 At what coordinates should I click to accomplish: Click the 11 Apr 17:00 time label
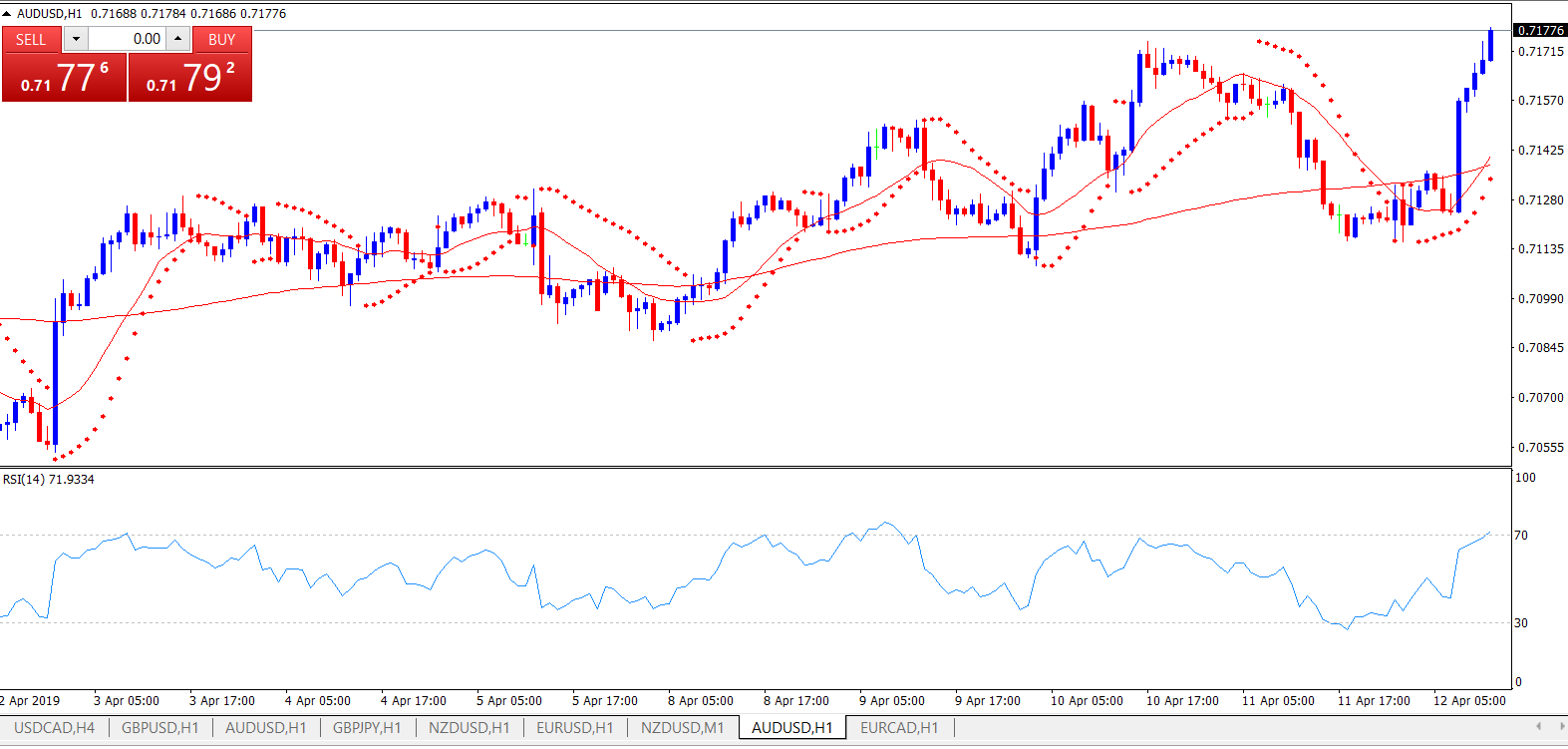[x=1374, y=701]
